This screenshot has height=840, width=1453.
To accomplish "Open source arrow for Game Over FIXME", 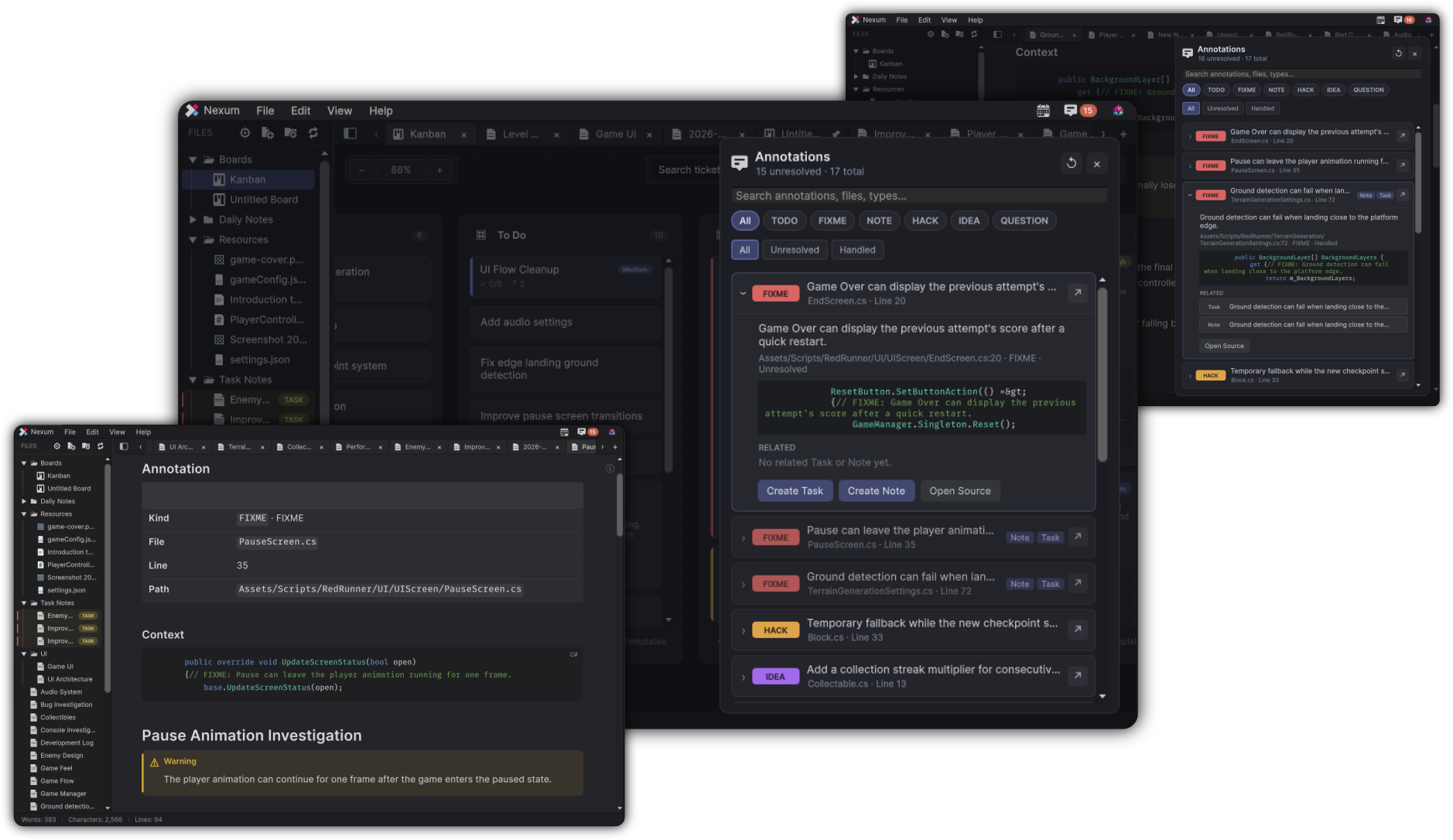I will (x=1078, y=292).
